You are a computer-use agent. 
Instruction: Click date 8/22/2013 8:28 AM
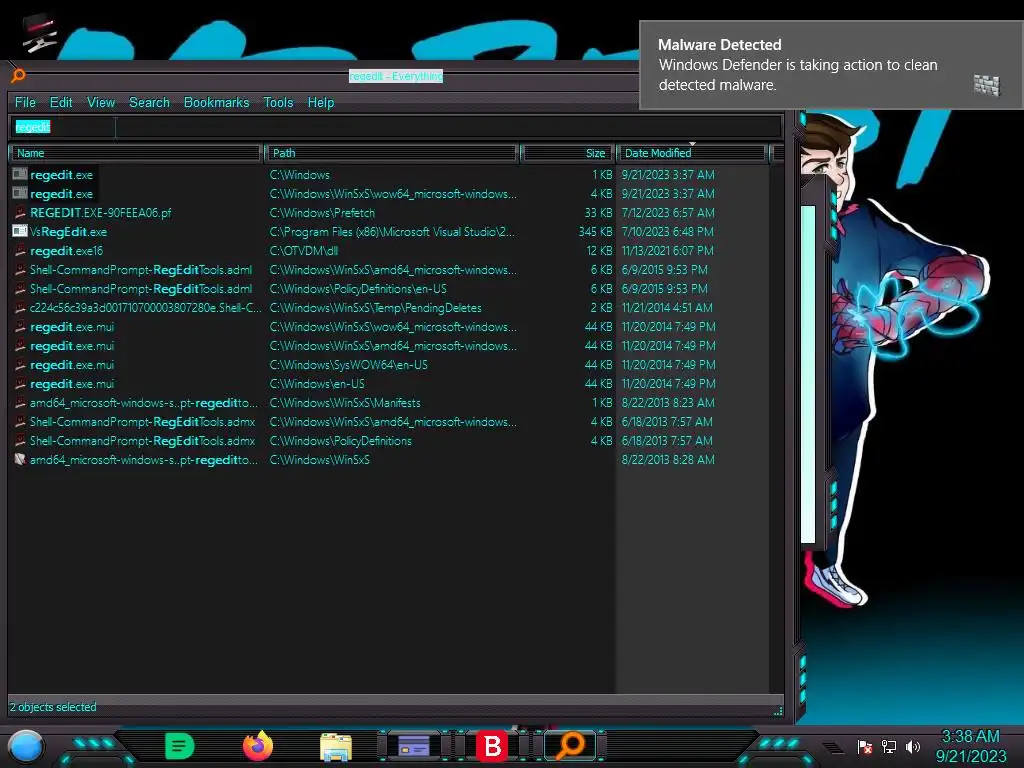click(667, 460)
